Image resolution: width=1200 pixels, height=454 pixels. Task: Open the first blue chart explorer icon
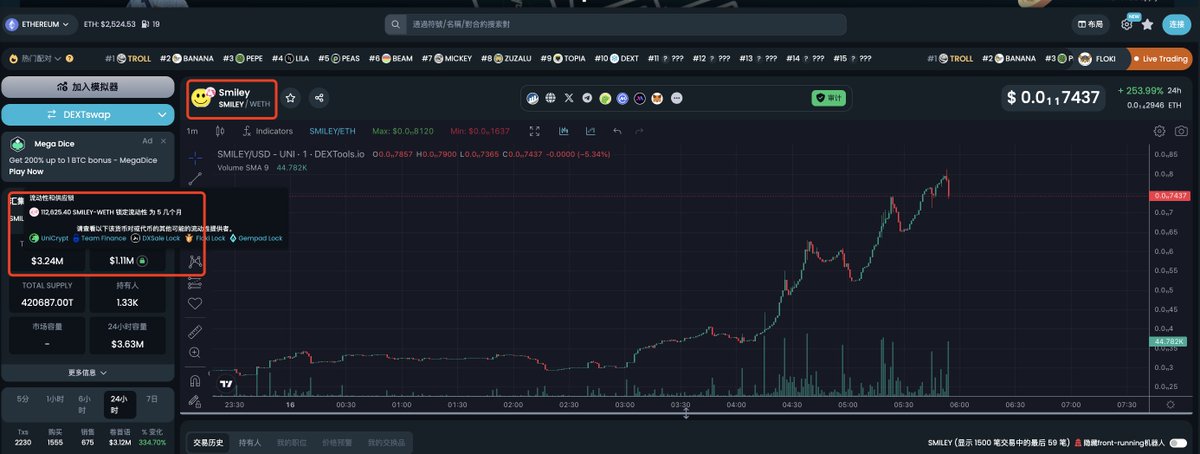[533, 98]
